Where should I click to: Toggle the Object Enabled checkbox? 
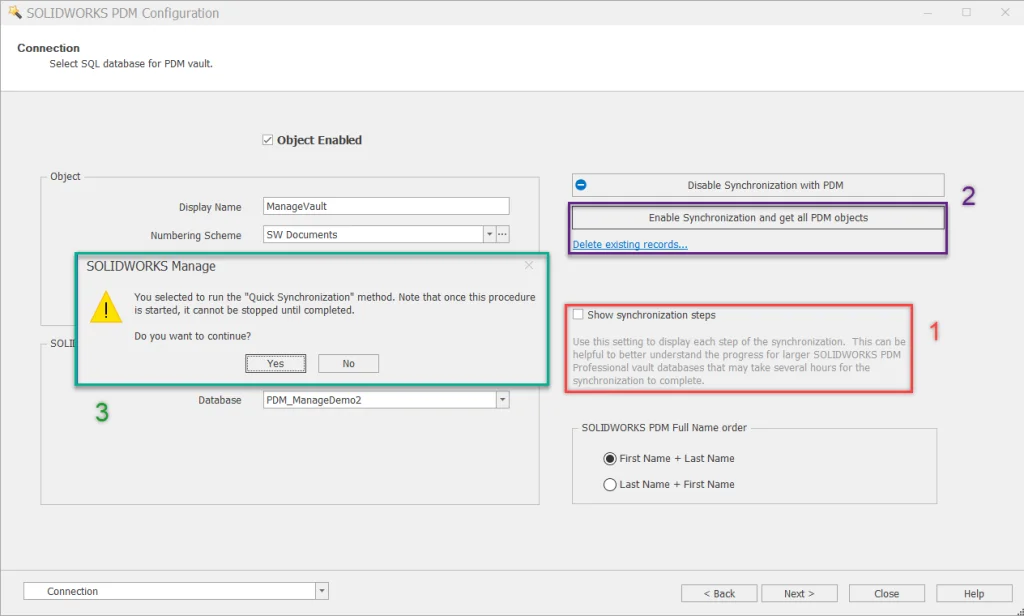[x=267, y=140]
